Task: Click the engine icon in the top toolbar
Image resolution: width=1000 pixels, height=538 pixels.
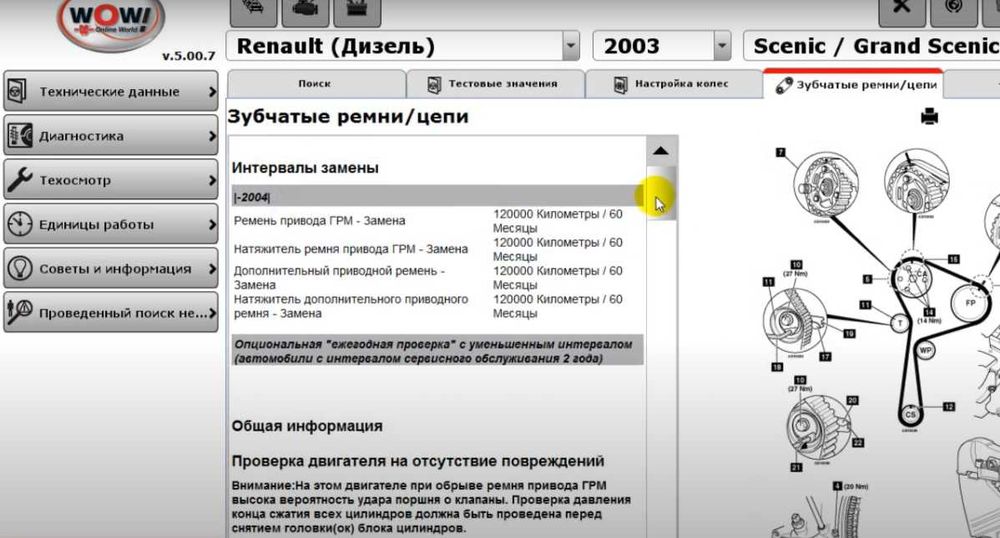Action: [x=305, y=11]
